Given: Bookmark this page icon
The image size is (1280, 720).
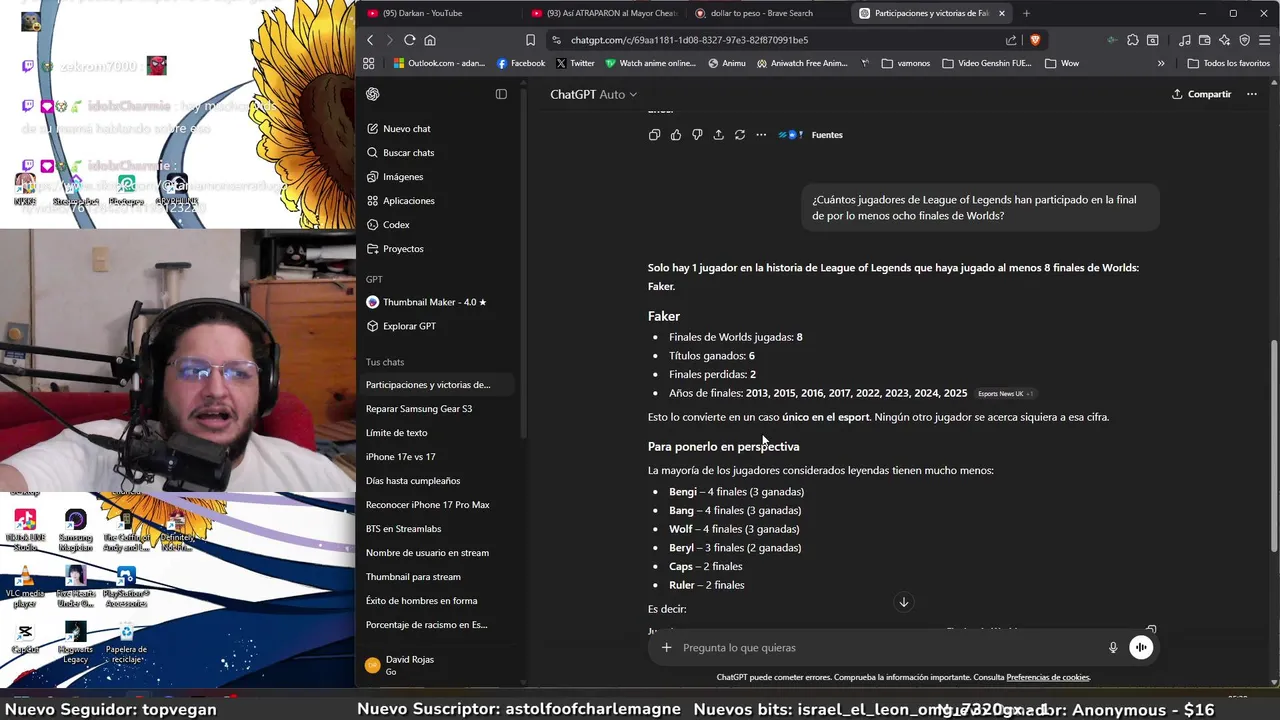Looking at the screenshot, I should [x=530, y=40].
